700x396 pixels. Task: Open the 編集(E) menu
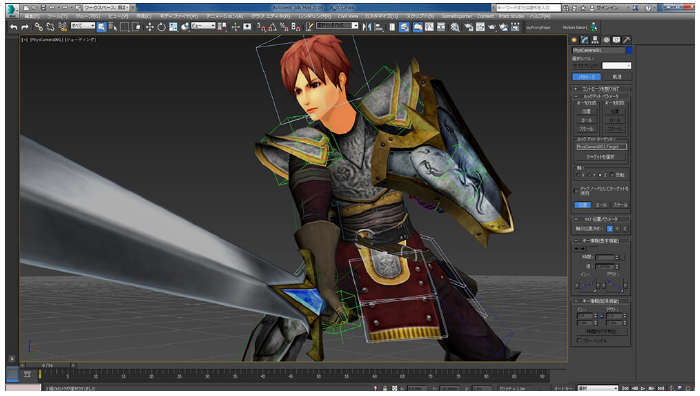point(32,17)
